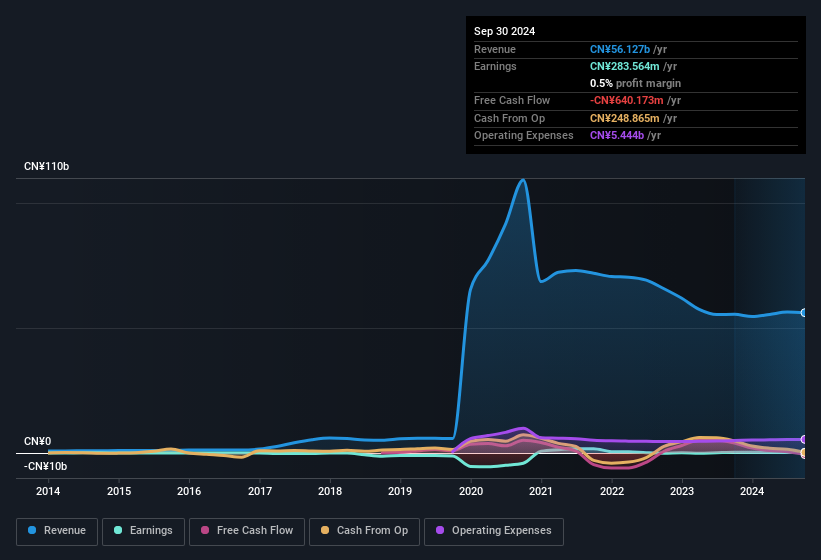
Task: Click the Operating Expenses label in tooltip
Action: click(524, 136)
